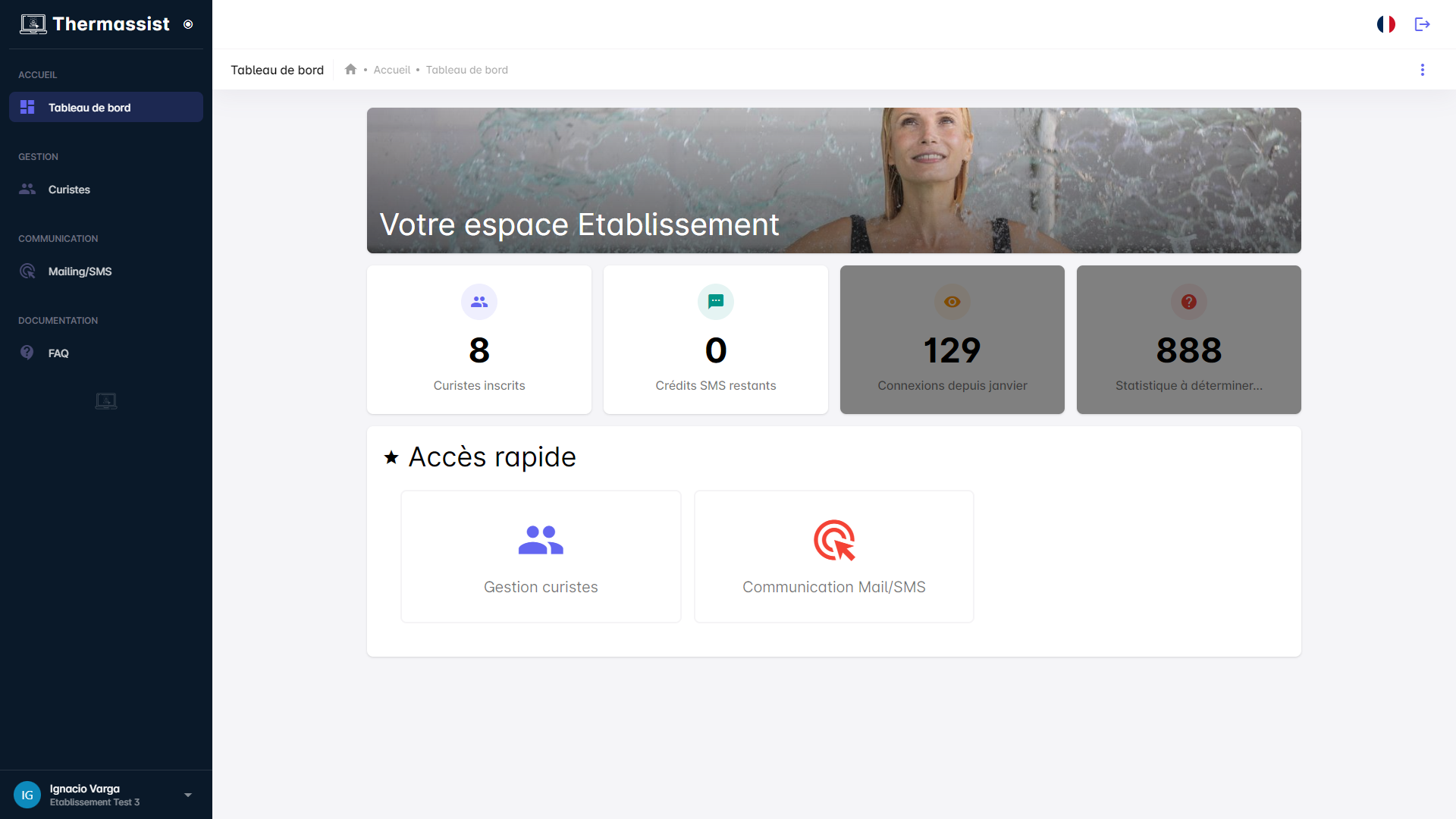Click the home icon in breadcrumb
Image resolution: width=1456 pixels, height=819 pixels.
tap(350, 70)
